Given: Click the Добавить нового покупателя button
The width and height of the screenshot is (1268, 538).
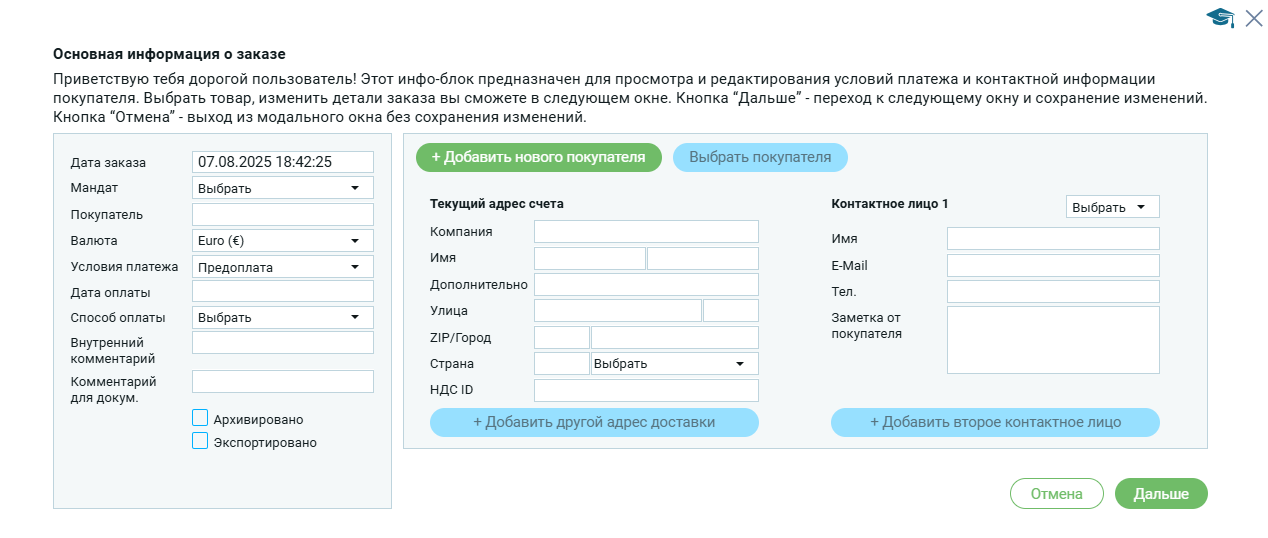Looking at the screenshot, I should [x=538, y=157].
